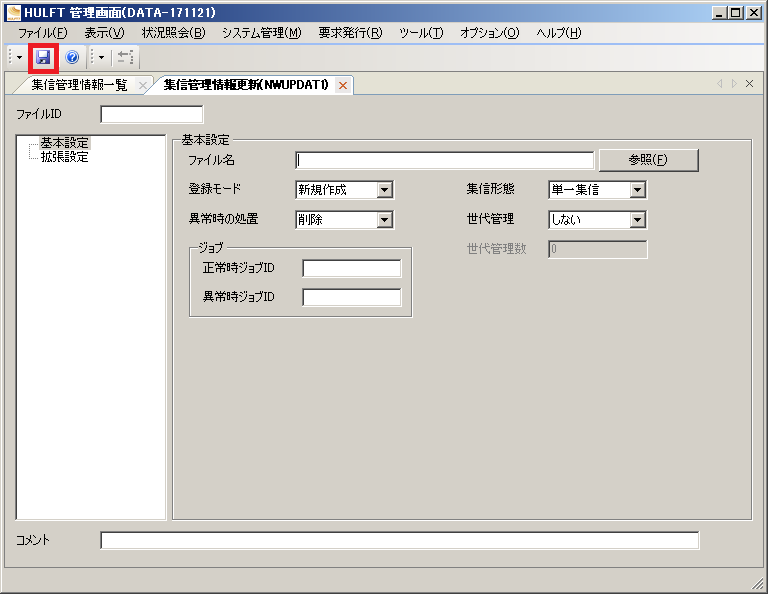
Task: Open the 状況照会(B) menu
Action: click(x=173, y=33)
